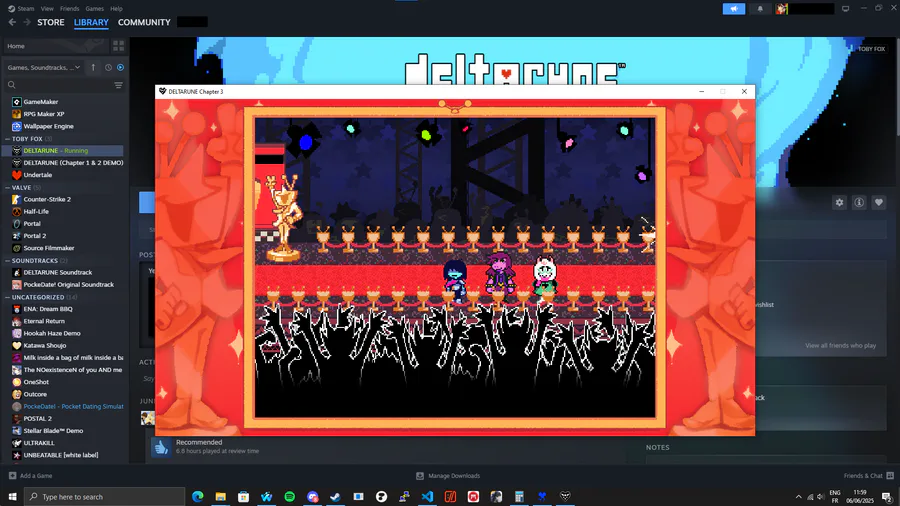Open advanced filter options icon
This screenshot has height=506, width=900.
pyautogui.click(x=118, y=85)
